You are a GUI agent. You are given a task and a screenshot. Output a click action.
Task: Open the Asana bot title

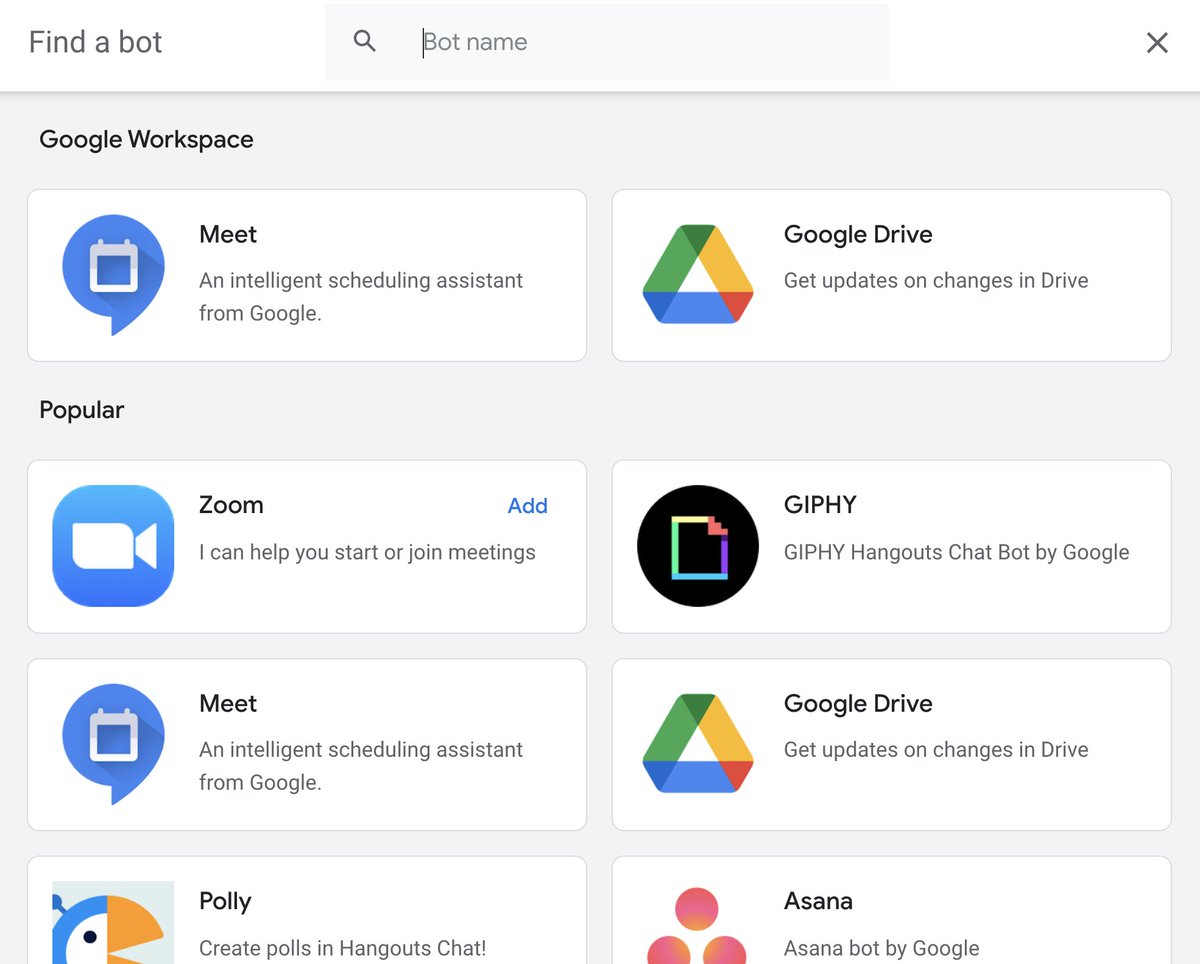click(818, 901)
